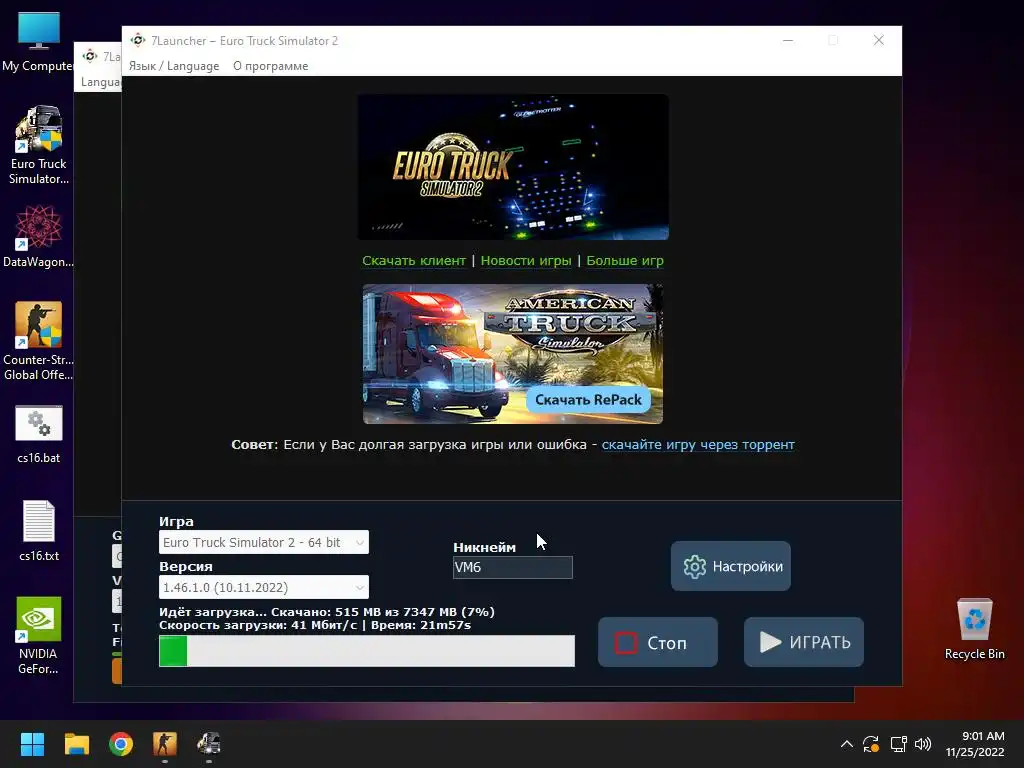Click the play triangle icon on ИГРАТЬ
The image size is (1024, 768).
(771, 643)
